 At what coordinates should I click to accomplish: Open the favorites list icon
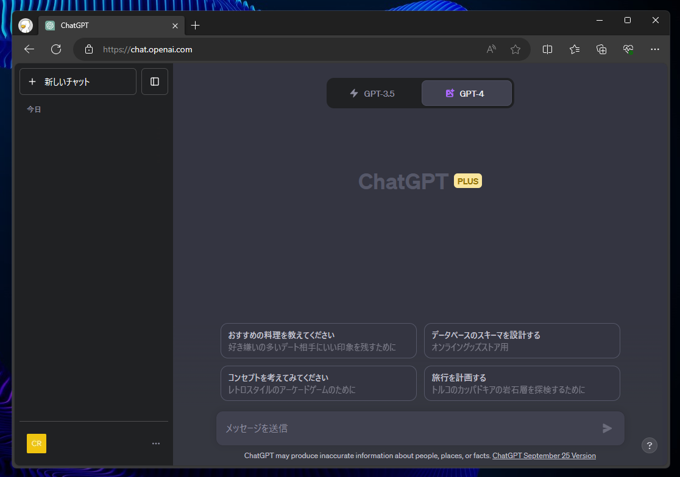[x=574, y=49]
